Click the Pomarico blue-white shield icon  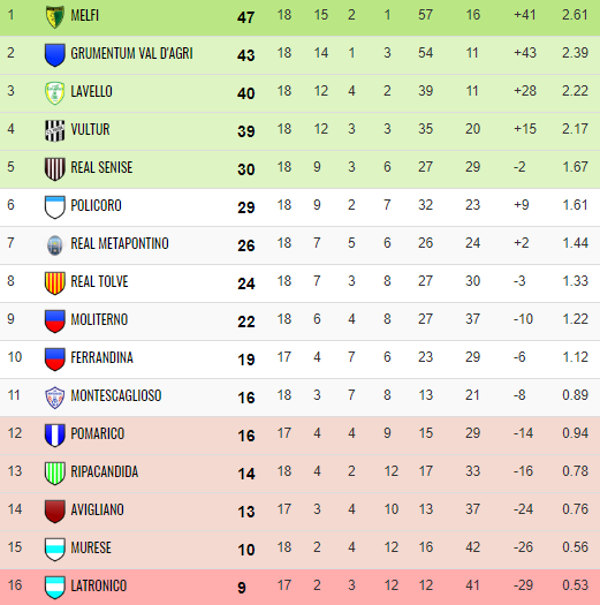(55, 435)
